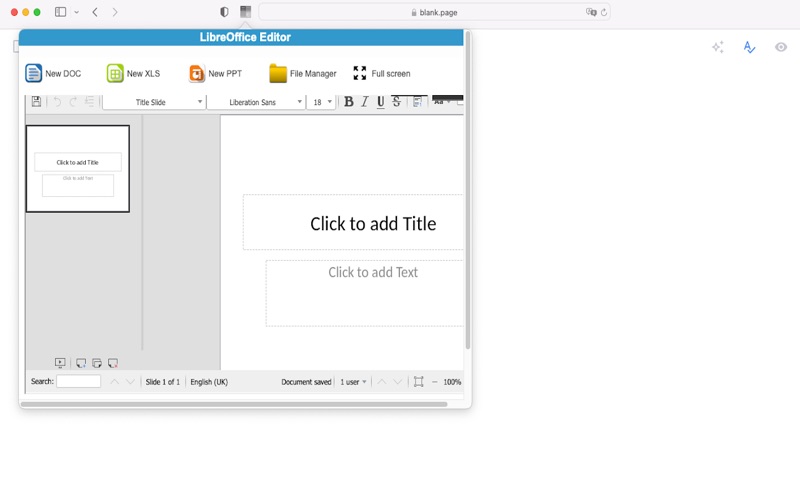Go to previous slide arrow in status bar

382,382
